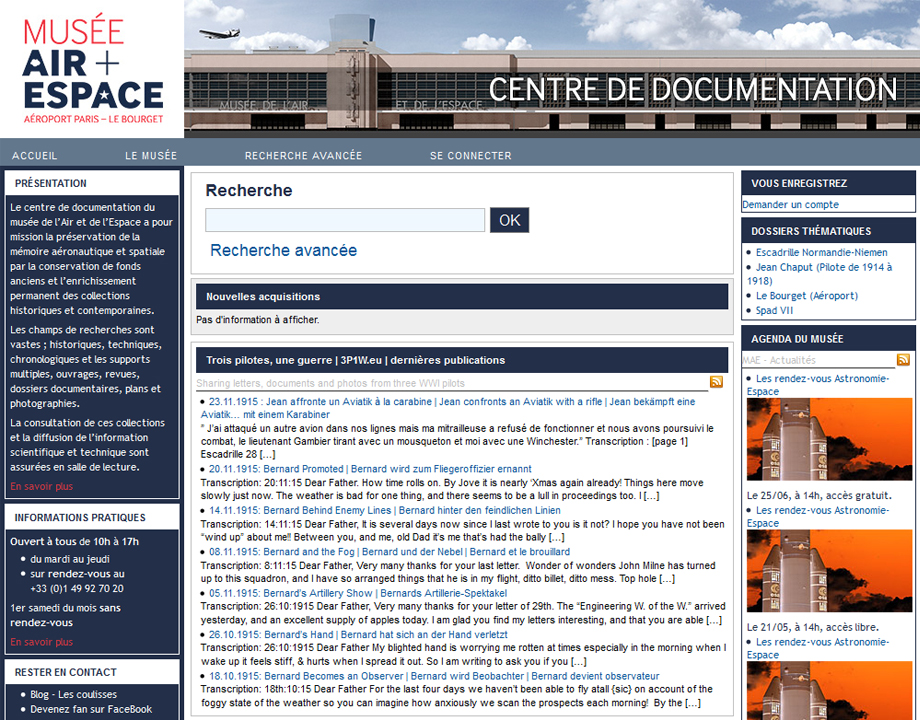Click En savoir plus under Informations Pratiques
Viewport: 920px width, 720px height.
[x=42, y=642]
